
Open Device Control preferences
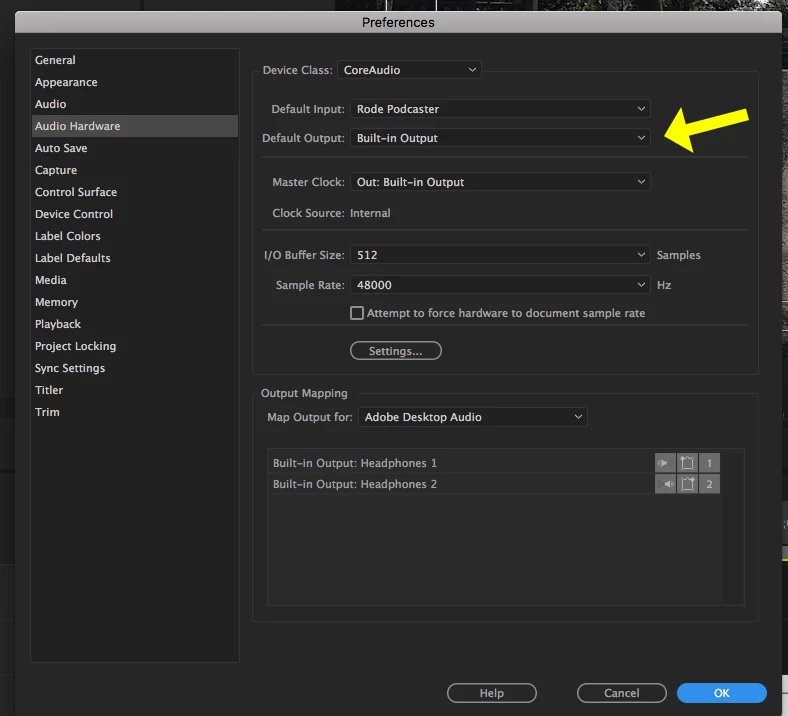pos(135,214)
